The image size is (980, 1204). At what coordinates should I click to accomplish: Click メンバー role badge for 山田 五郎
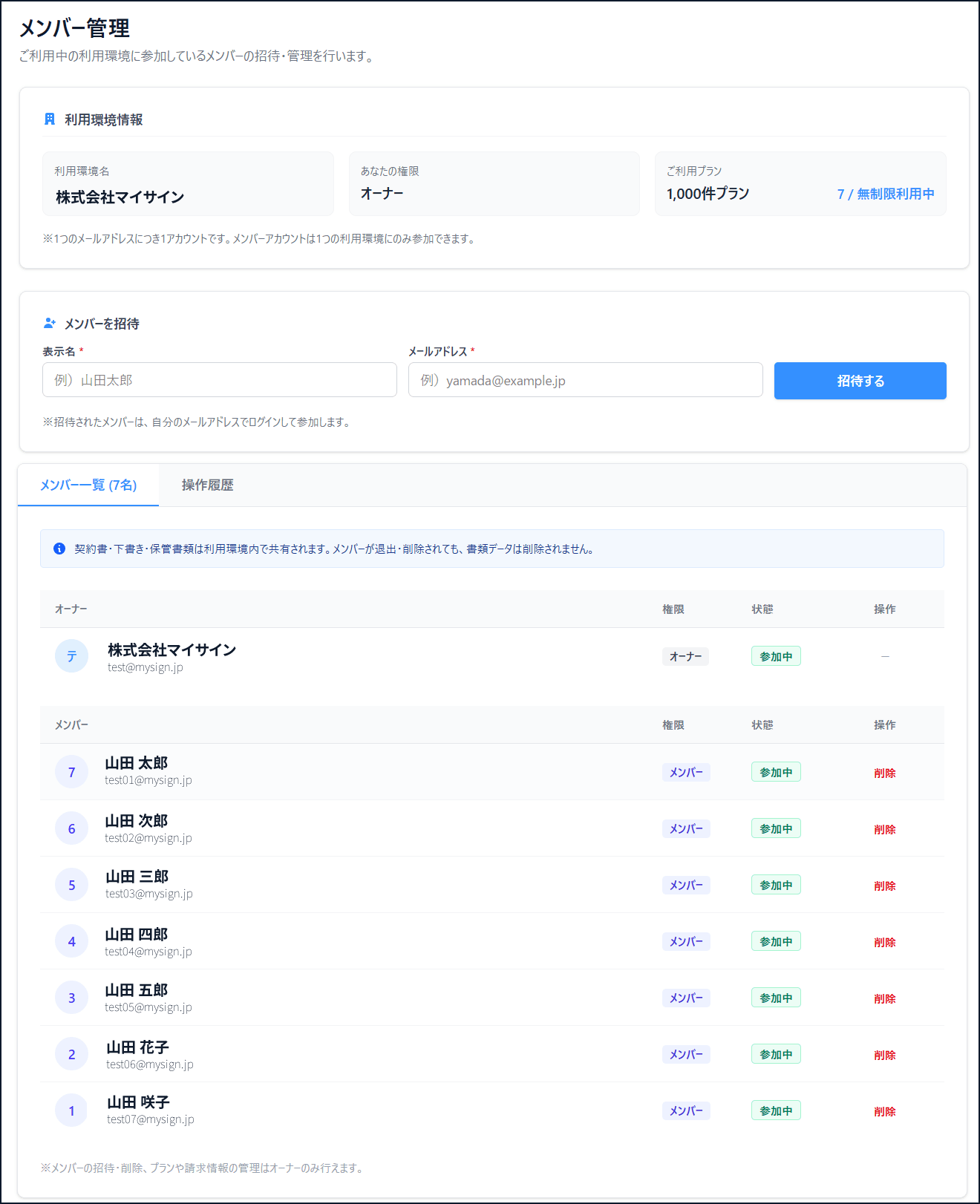(686, 998)
